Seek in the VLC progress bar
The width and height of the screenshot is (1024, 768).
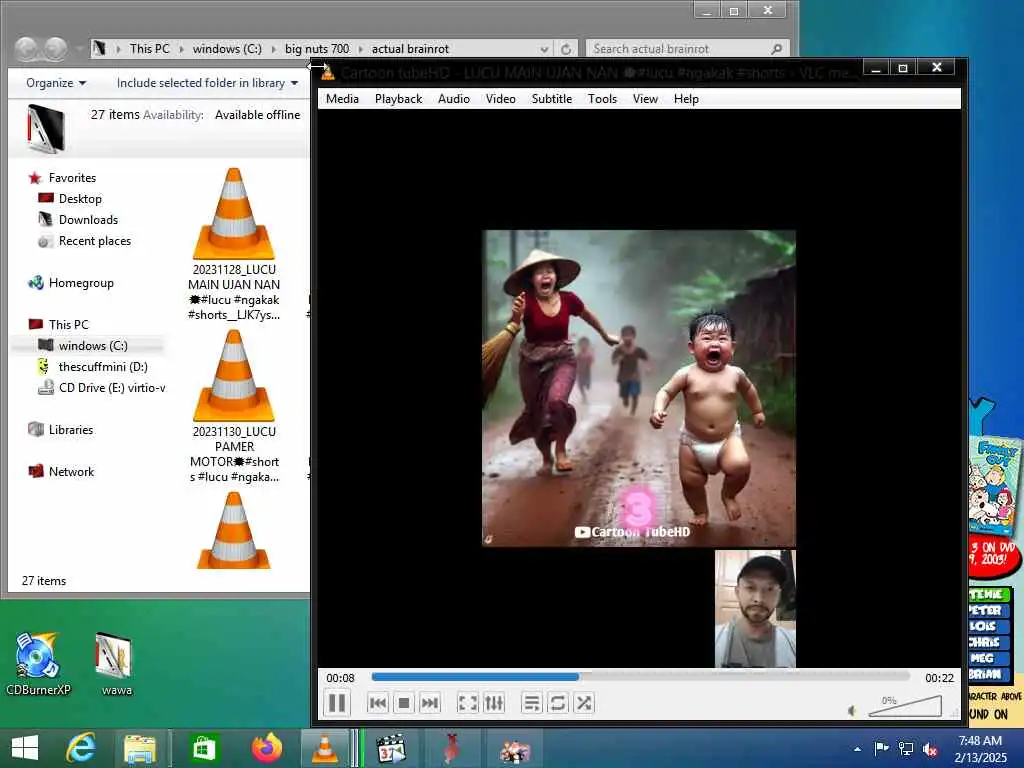640,677
